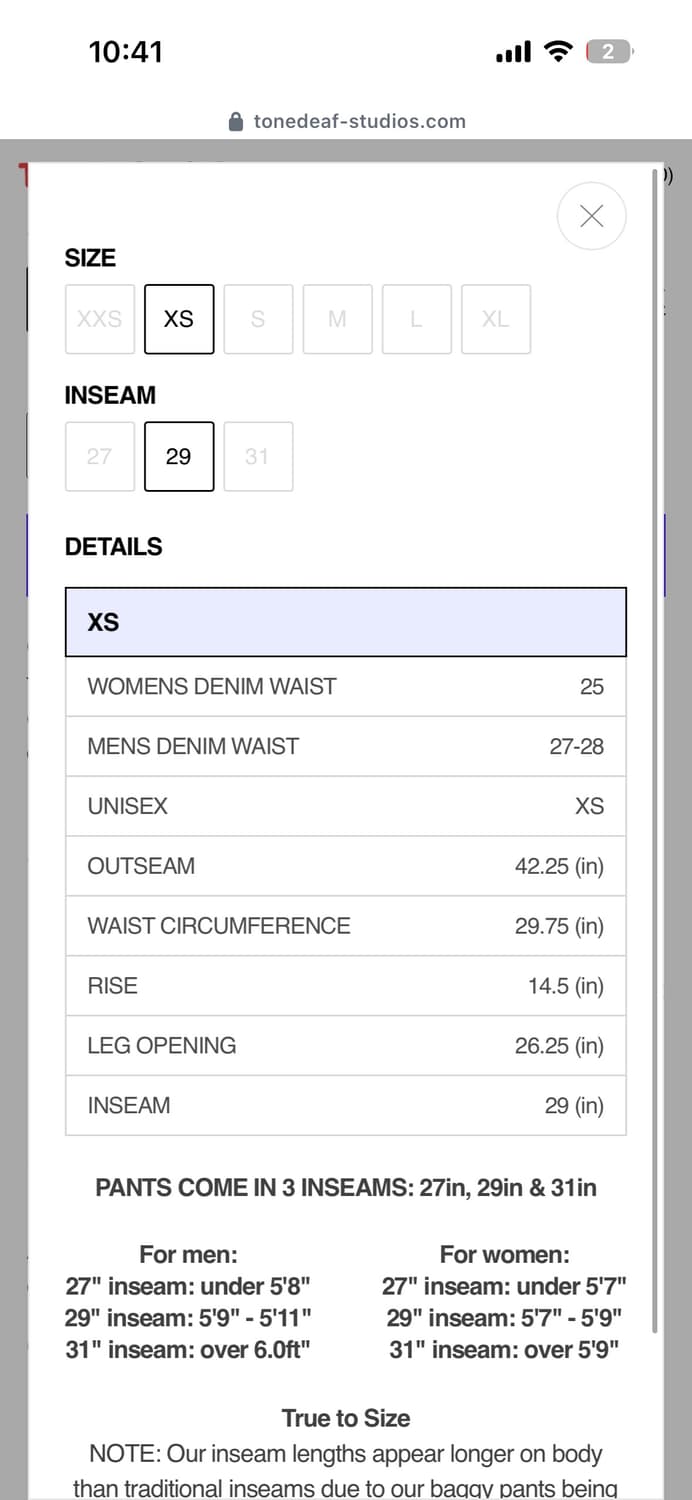Select size XS option
This screenshot has width=692, height=1500.
(179, 319)
